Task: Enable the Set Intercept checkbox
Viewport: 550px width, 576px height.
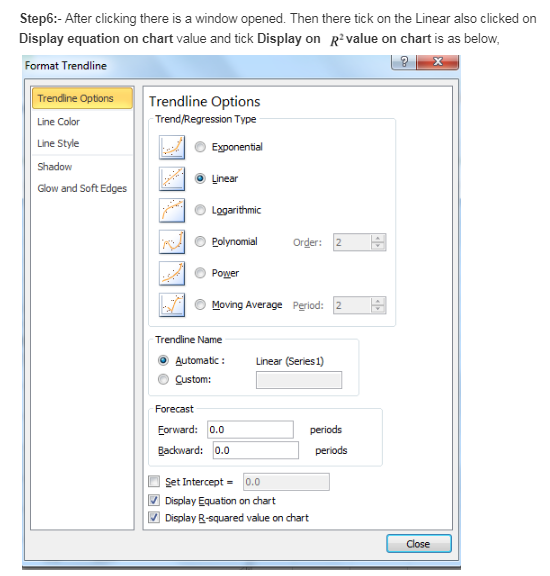Action: [x=154, y=481]
